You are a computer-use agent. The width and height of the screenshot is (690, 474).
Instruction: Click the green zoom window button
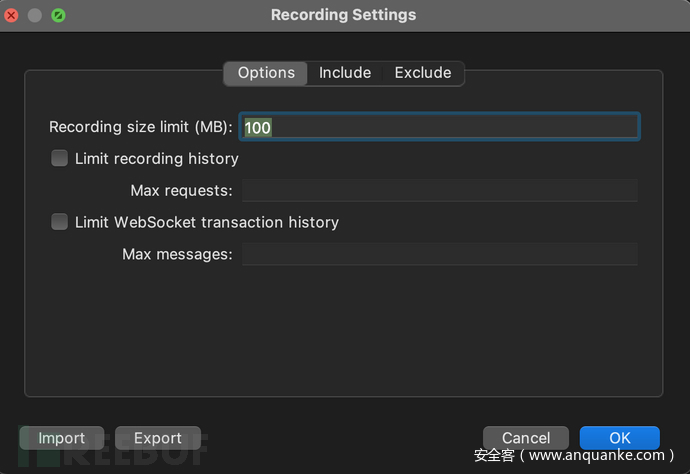58,15
